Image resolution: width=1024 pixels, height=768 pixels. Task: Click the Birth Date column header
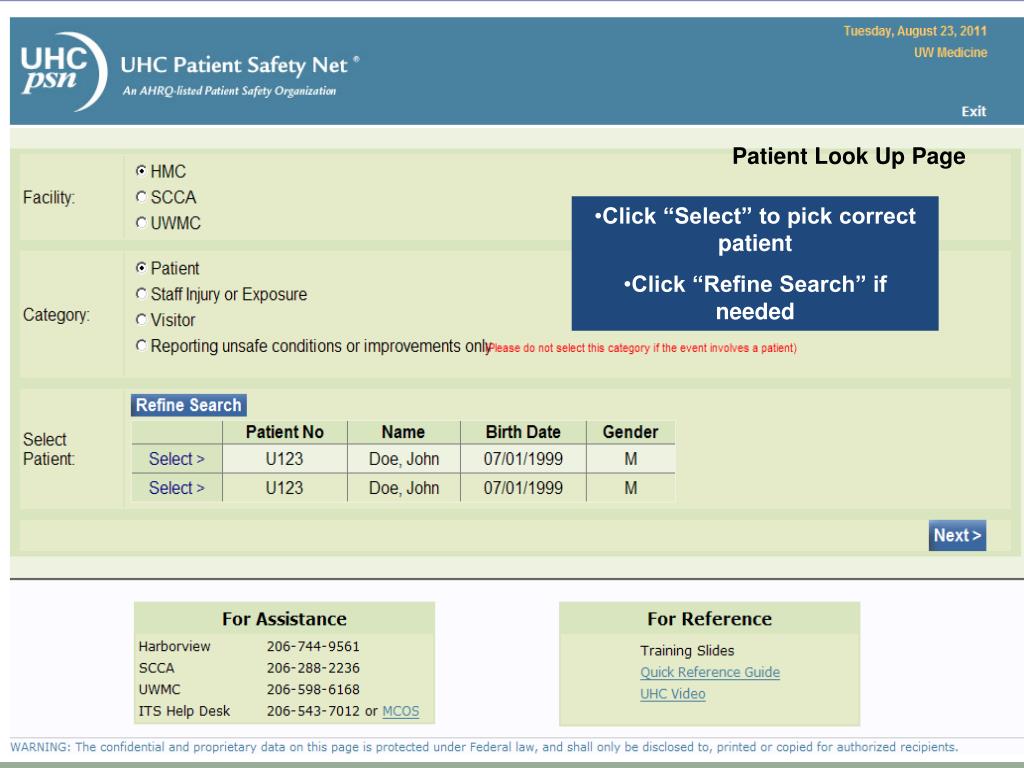(x=523, y=432)
